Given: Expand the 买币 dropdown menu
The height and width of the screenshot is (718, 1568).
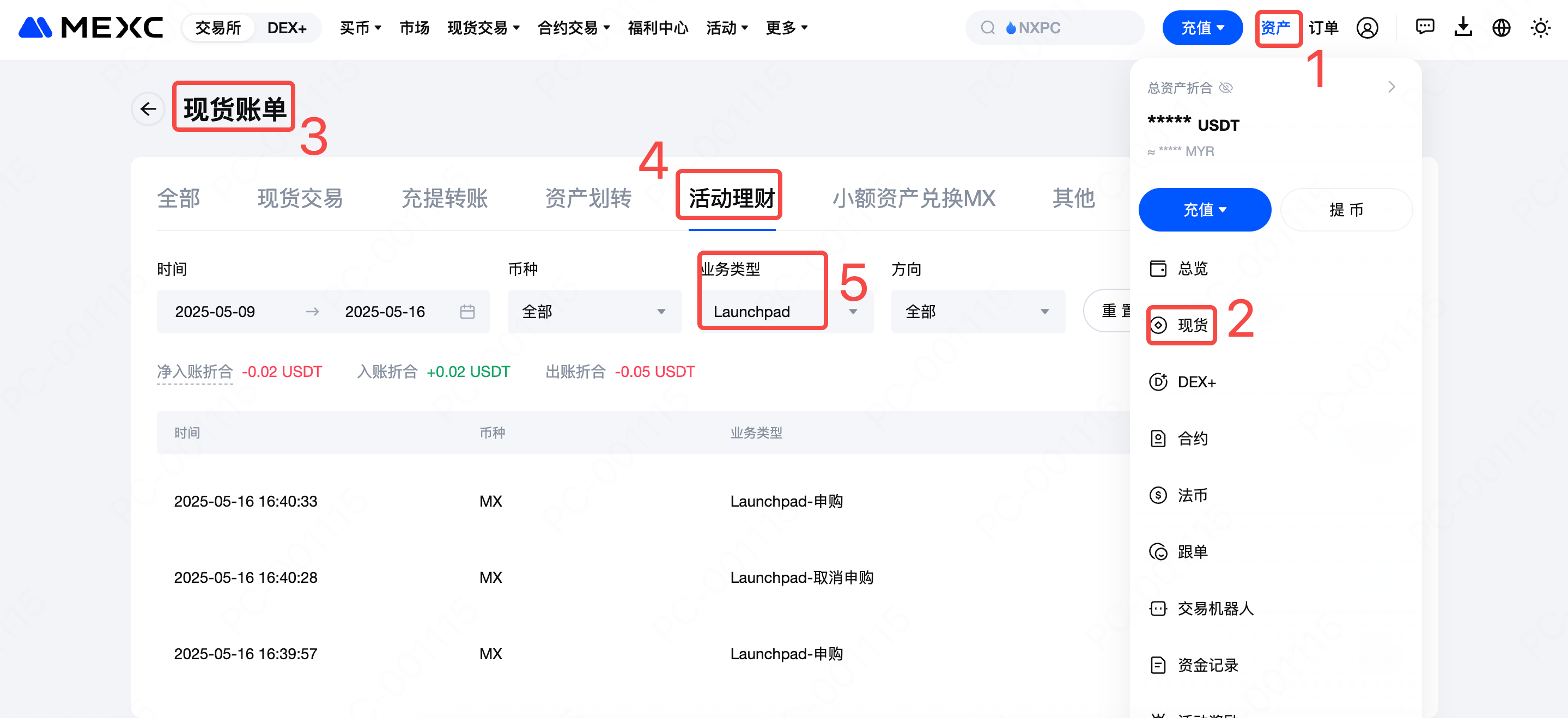Looking at the screenshot, I should [360, 28].
